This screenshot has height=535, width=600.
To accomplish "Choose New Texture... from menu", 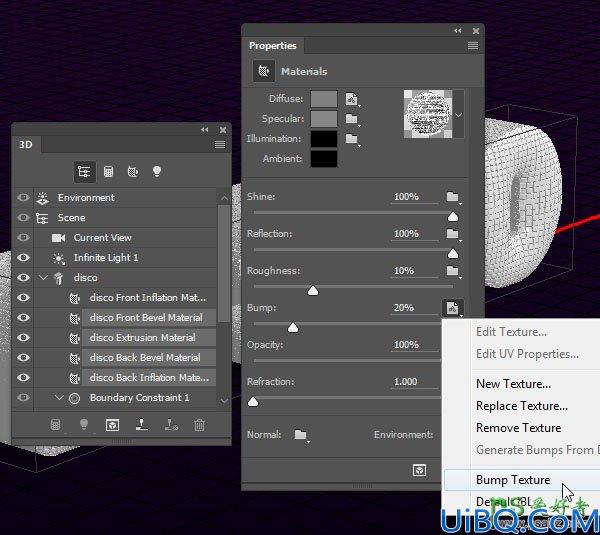I will [513, 383].
